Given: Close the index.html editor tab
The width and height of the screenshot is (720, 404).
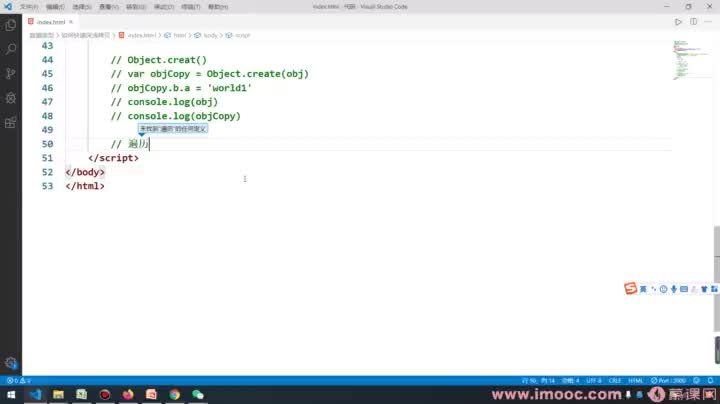Looking at the screenshot, I should pos(71,22).
